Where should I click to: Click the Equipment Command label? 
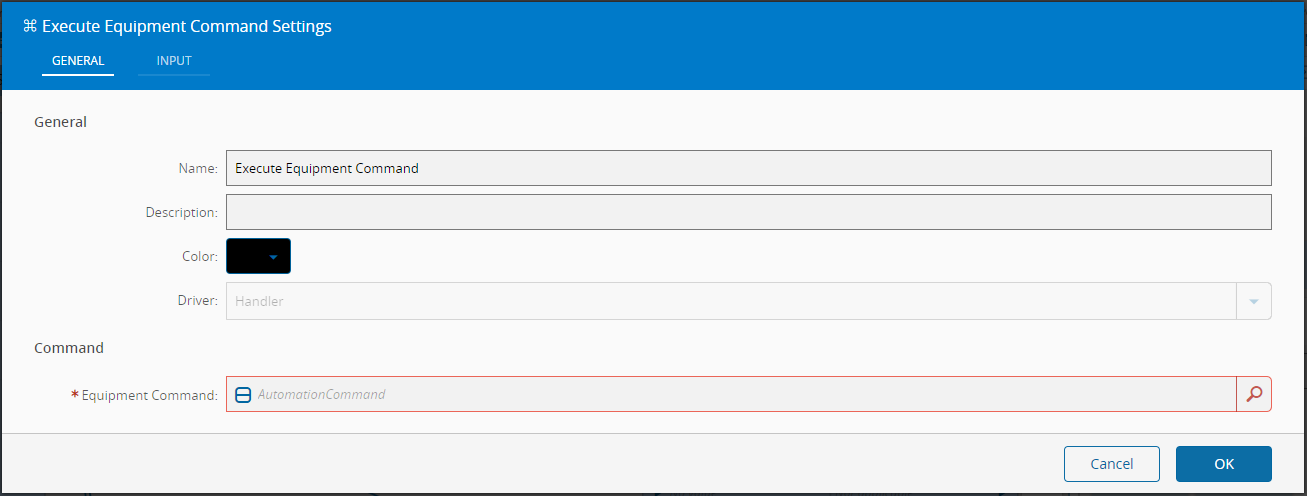pyautogui.click(x=149, y=395)
